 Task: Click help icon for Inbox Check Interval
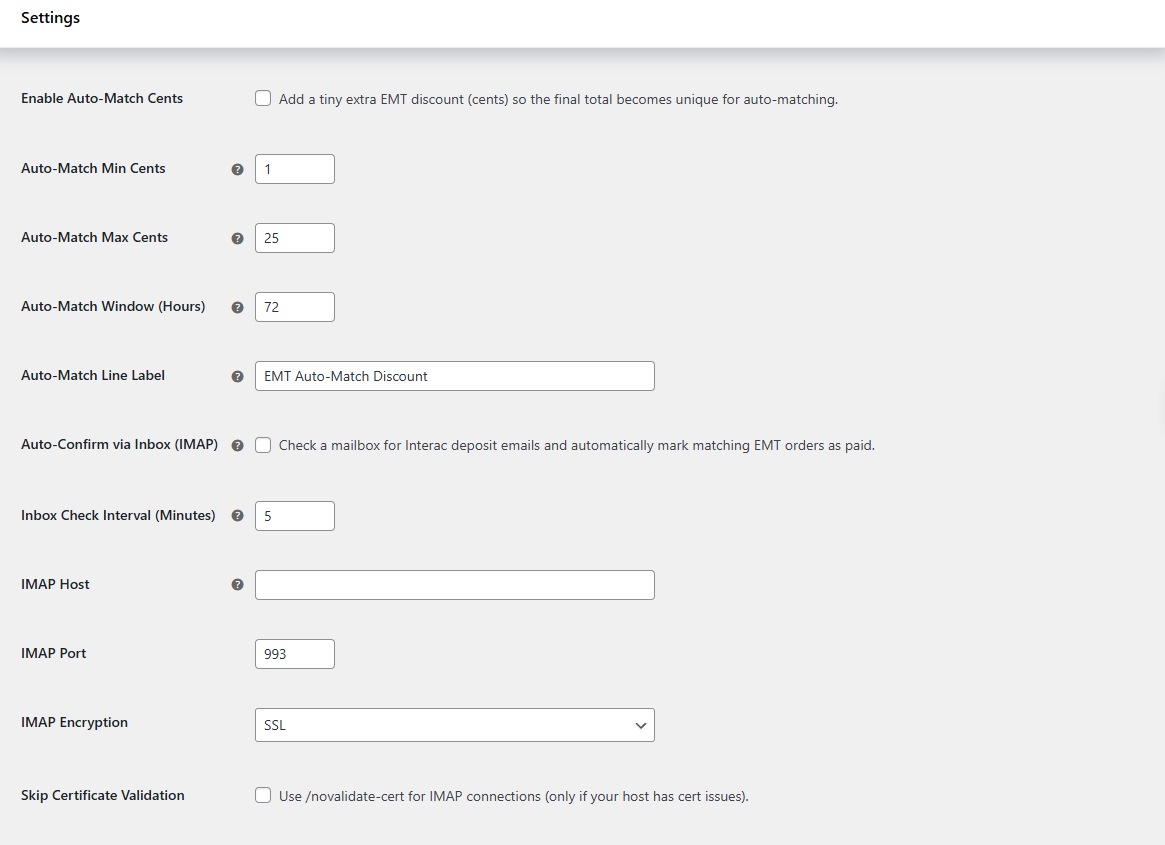pyautogui.click(x=237, y=516)
